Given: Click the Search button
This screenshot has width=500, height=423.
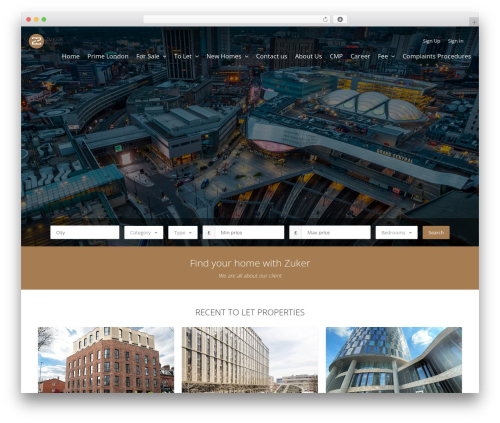Looking at the screenshot, I should (x=436, y=232).
